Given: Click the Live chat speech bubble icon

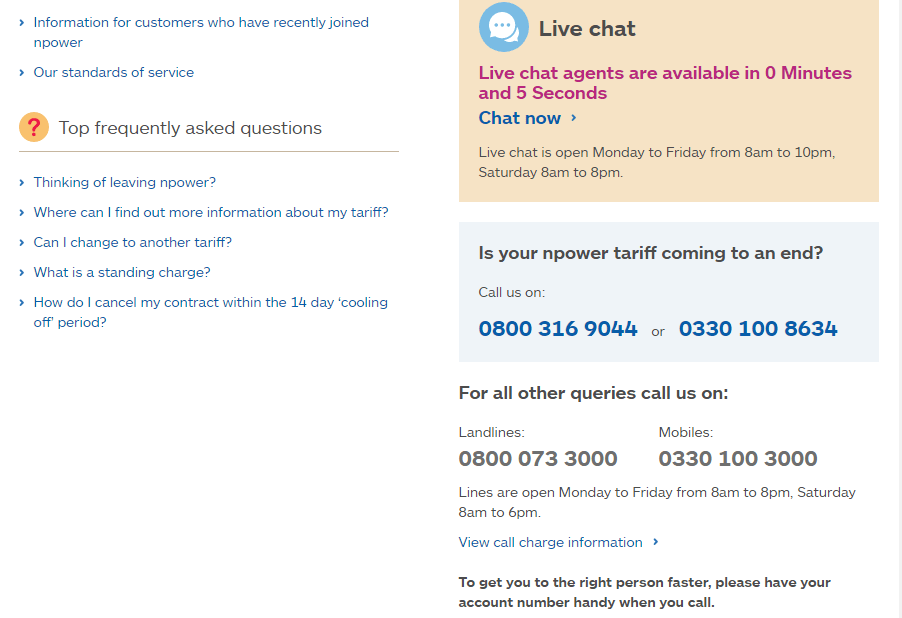Looking at the screenshot, I should click(x=503, y=27).
